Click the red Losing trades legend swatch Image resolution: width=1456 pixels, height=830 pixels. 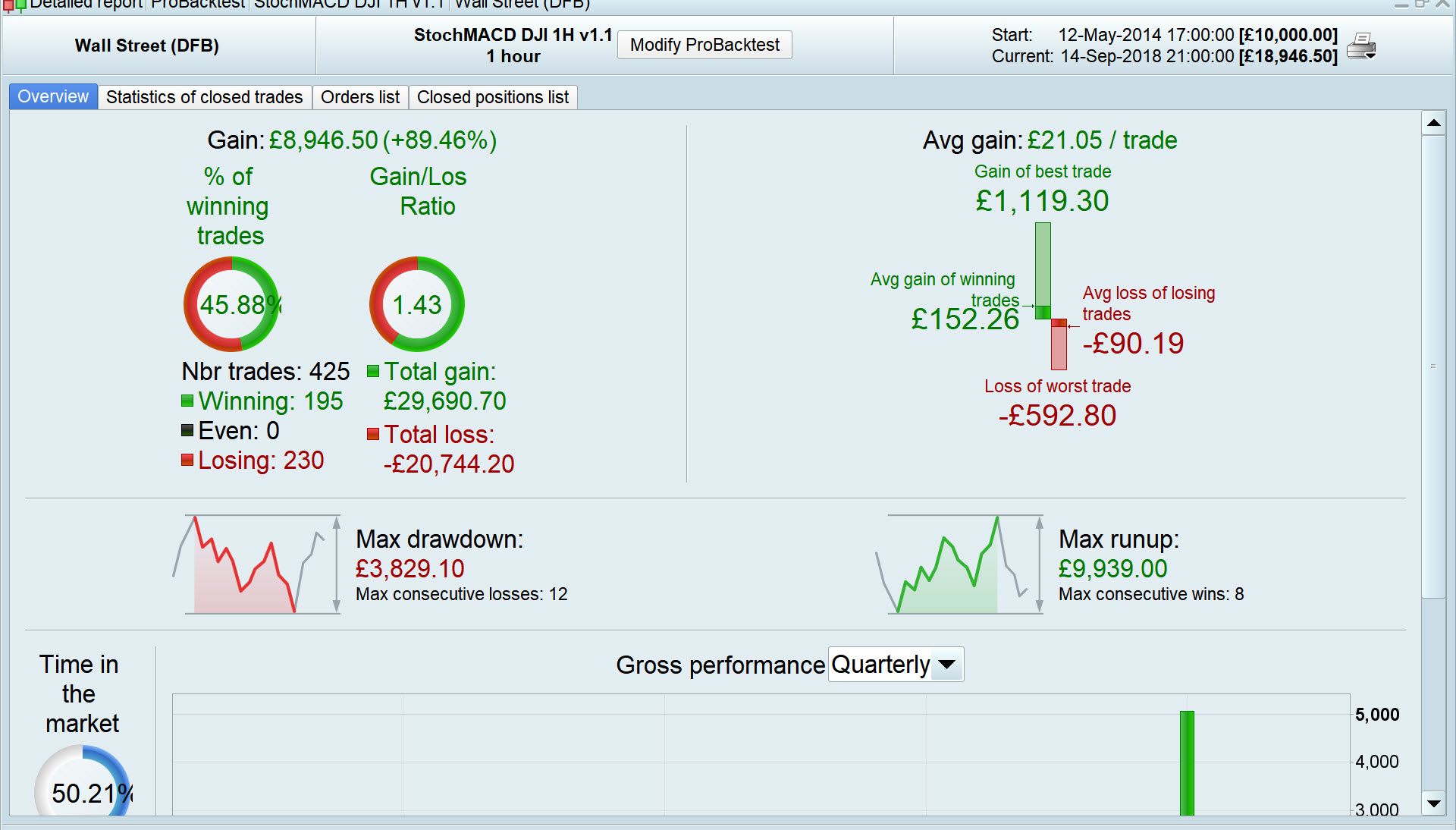click(x=187, y=460)
